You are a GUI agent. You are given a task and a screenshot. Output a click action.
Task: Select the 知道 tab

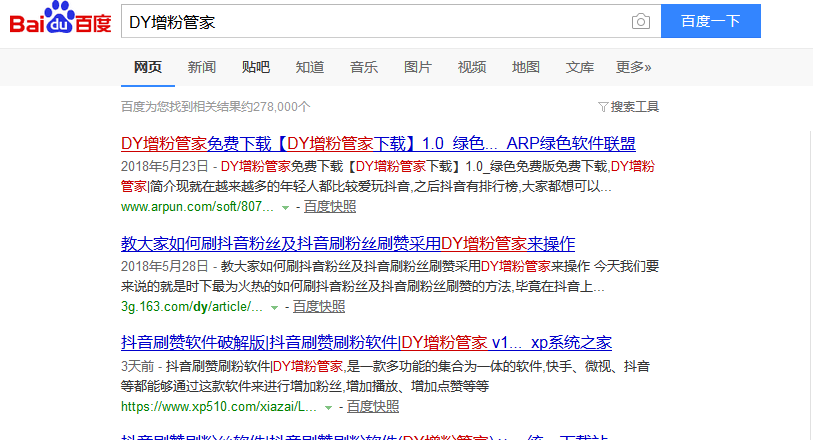(310, 67)
